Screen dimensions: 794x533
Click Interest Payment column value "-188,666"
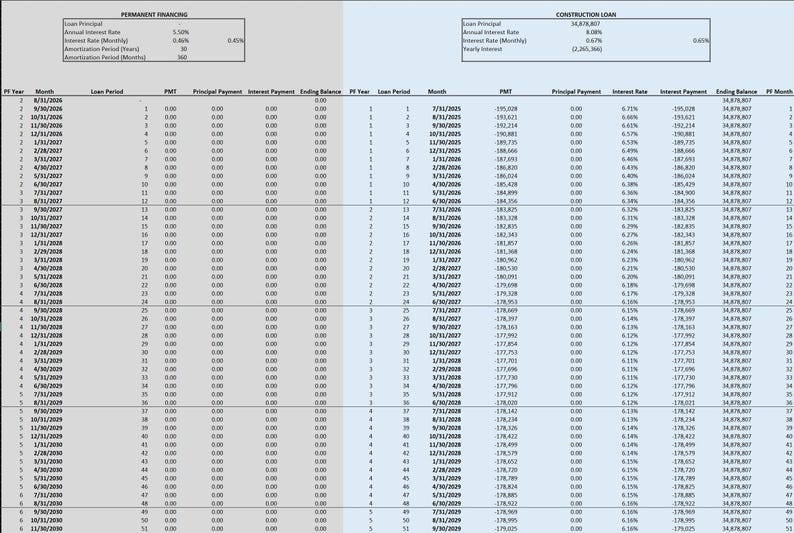[x=684, y=151]
